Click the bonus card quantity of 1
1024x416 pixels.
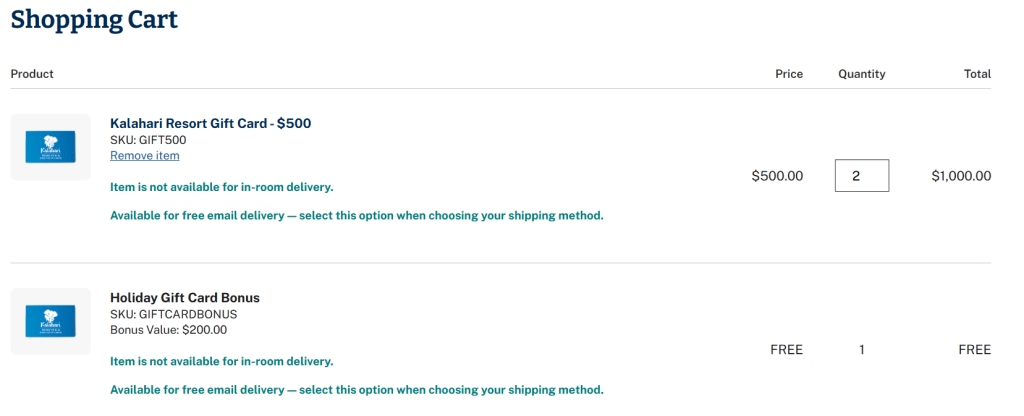coord(861,350)
